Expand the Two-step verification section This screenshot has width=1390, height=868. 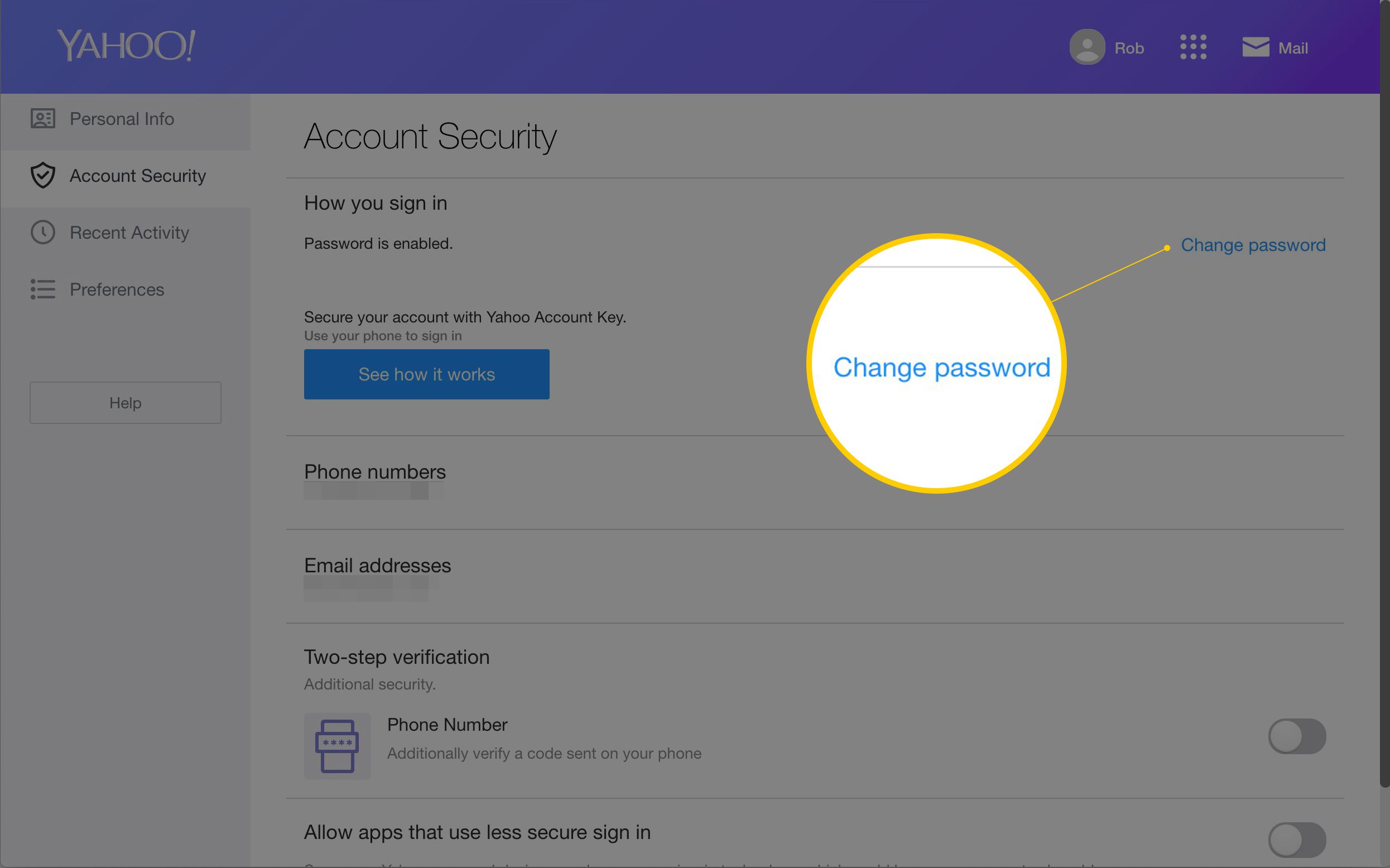point(397,657)
